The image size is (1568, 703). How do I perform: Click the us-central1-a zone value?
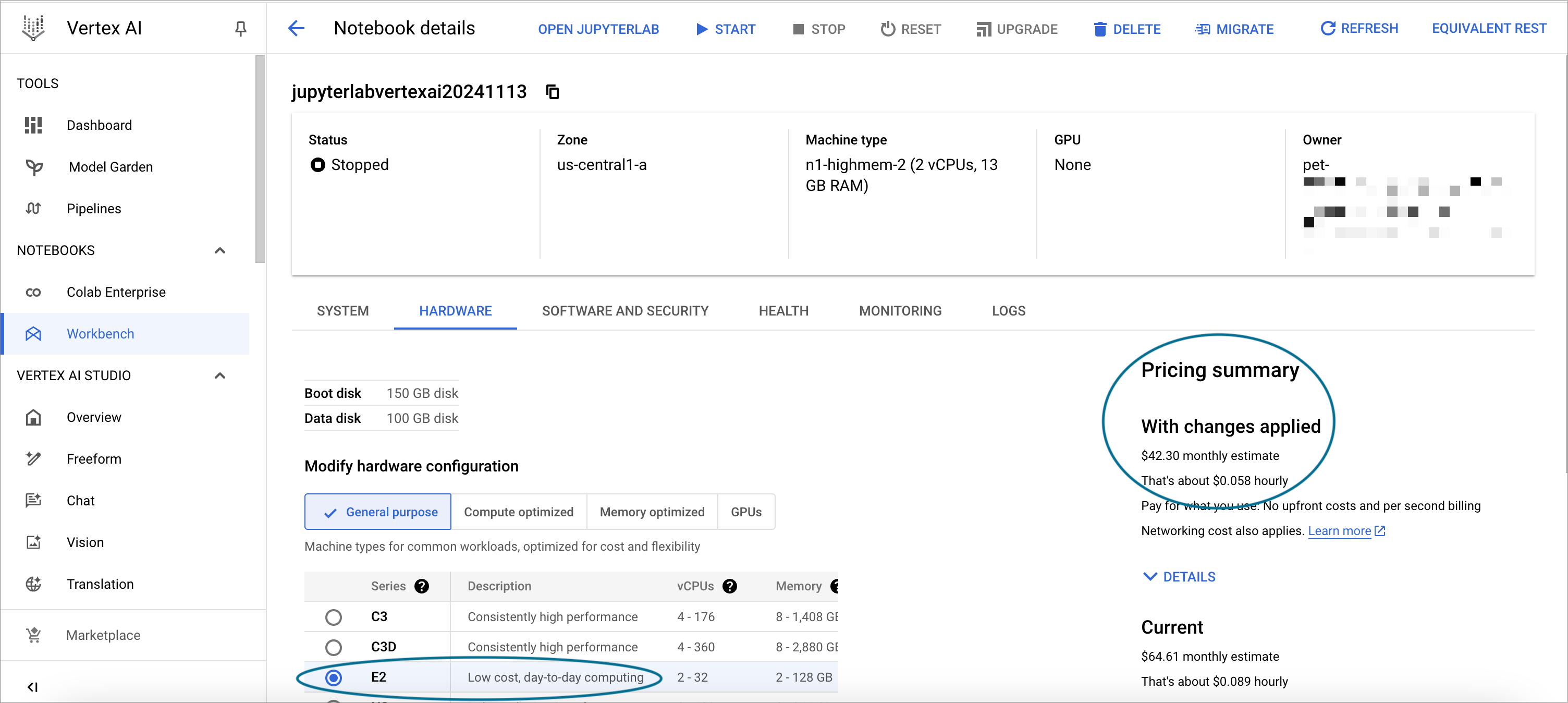click(x=602, y=164)
